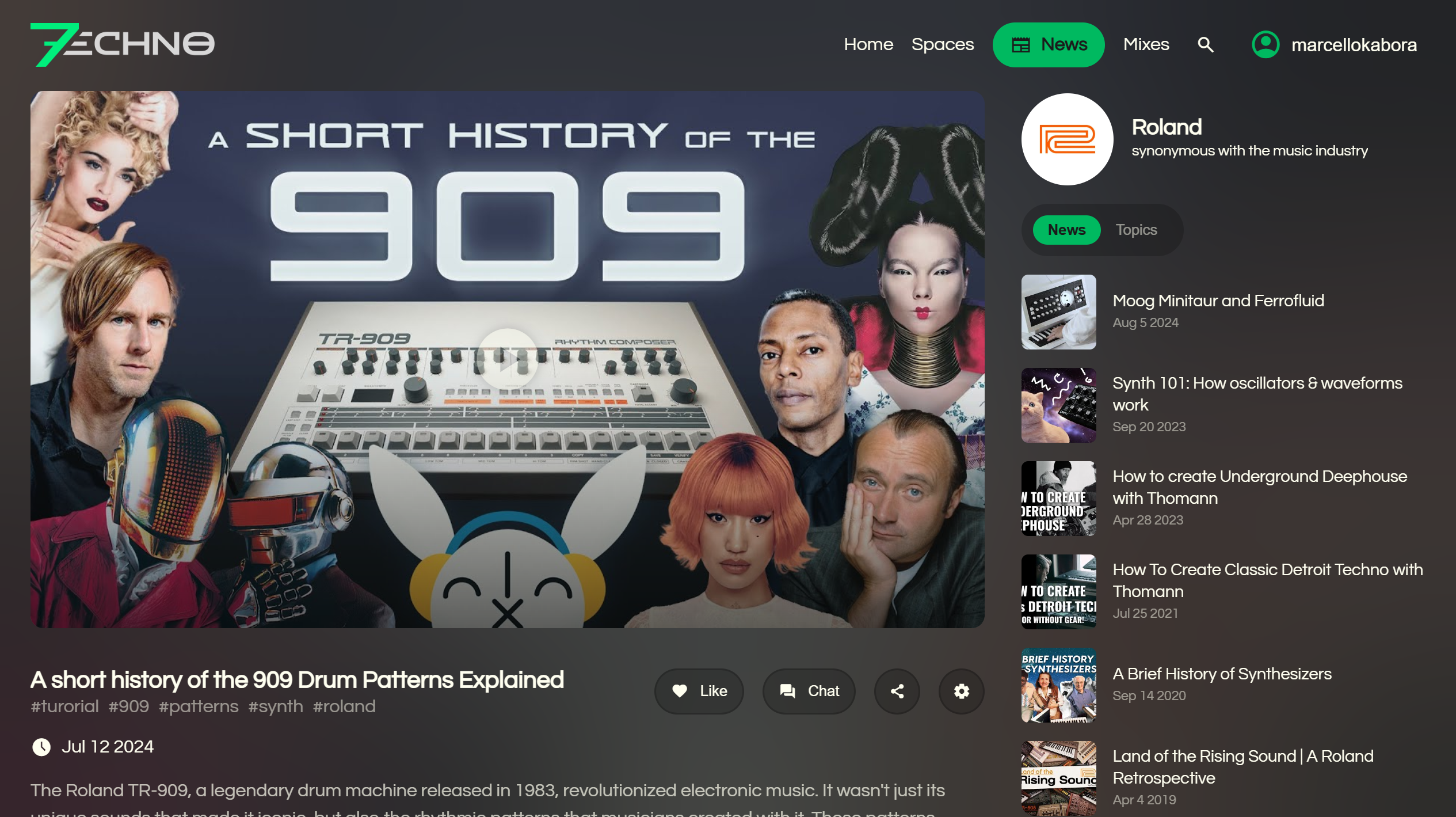Click the Jul 12 2024 date
The width and height of the screenshot is (1456, 817).
[x=108, y=747]
